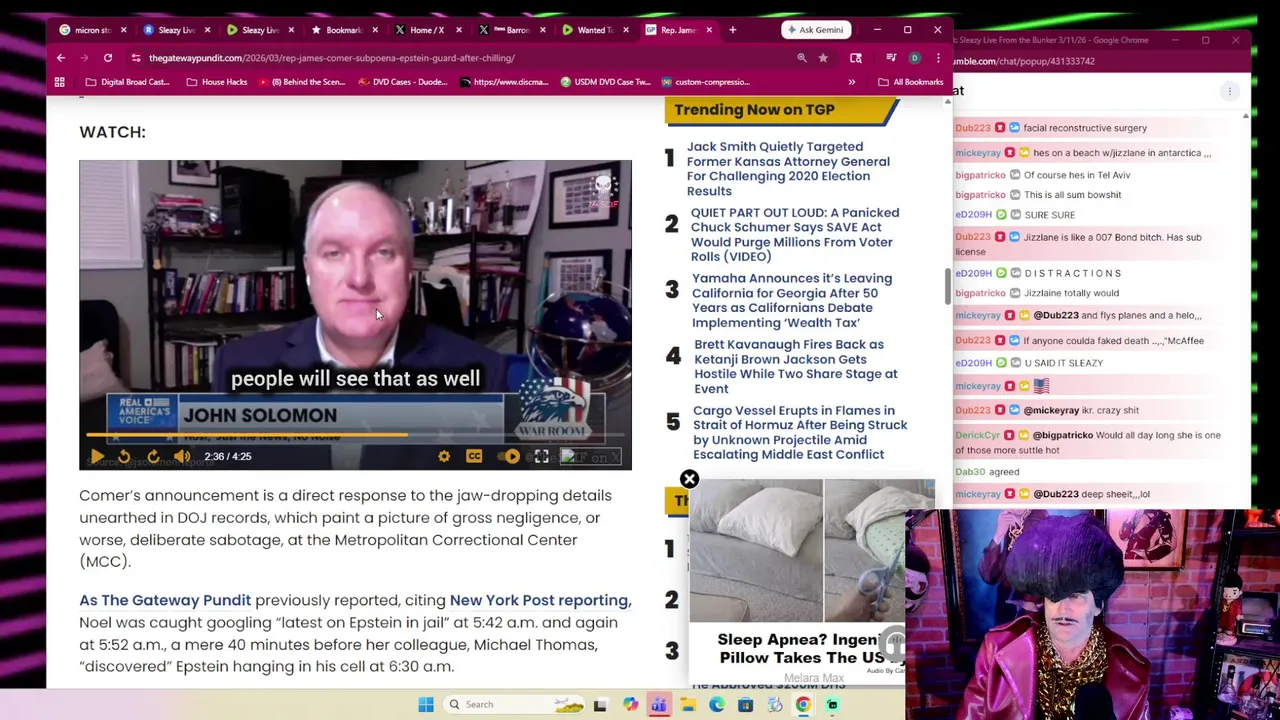Open Cargo Vessel Erupts in Flames article
Screen dimensions: 1280x720
coord(800,432)
